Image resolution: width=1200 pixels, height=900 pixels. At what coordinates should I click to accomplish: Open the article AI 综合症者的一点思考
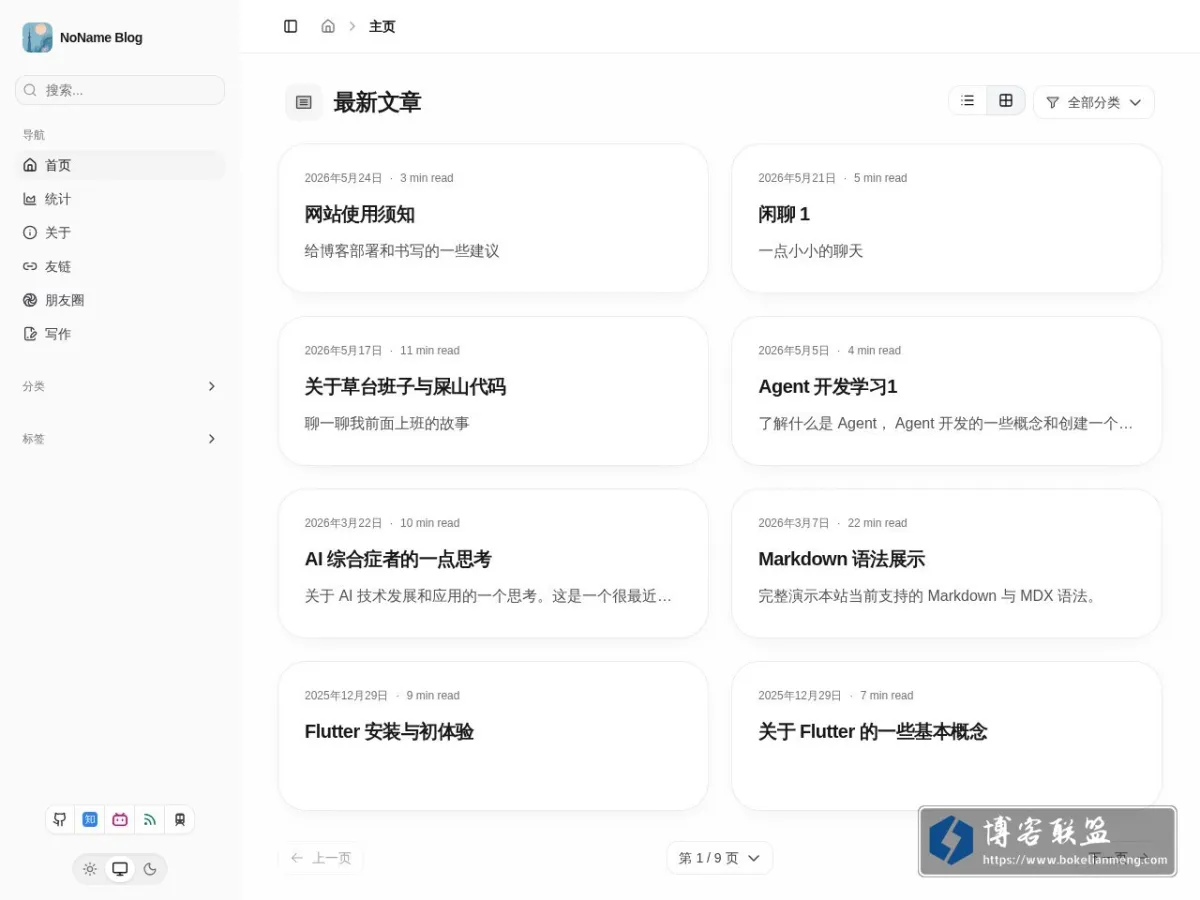[x=398, y=559]
